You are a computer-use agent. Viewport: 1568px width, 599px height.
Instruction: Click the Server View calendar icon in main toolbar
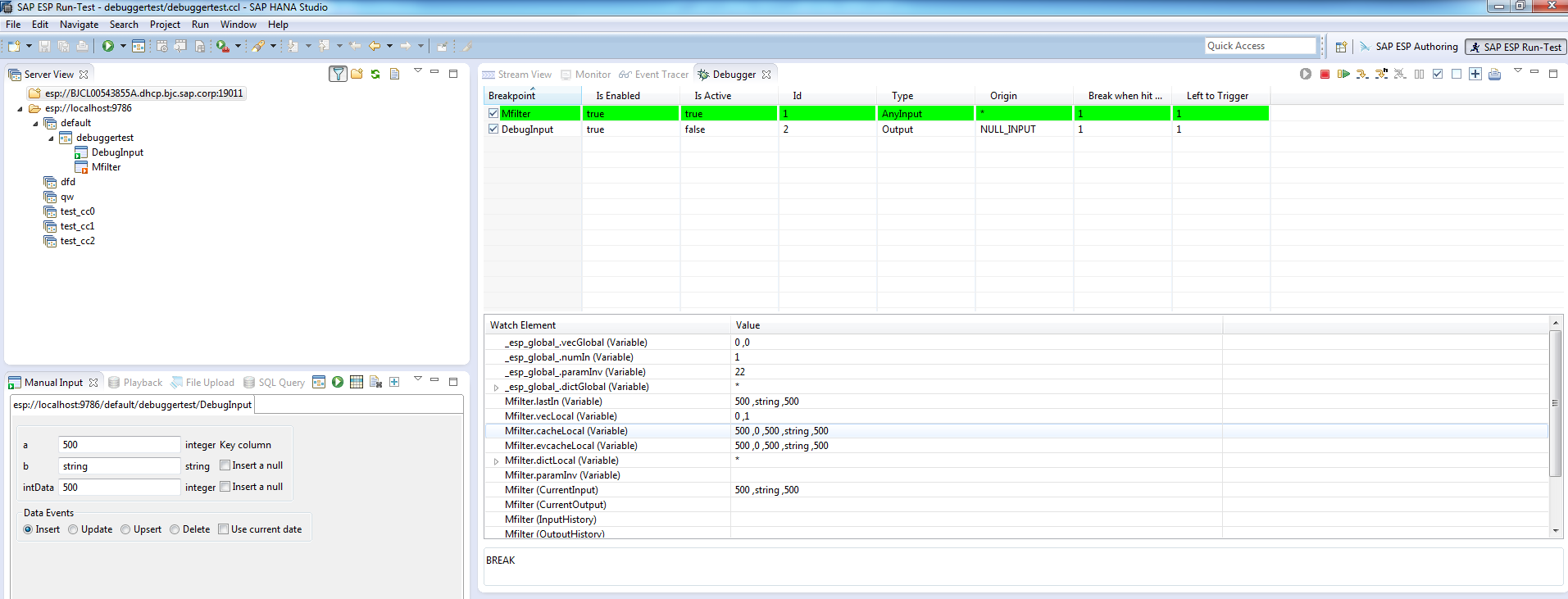click(139, 46)
